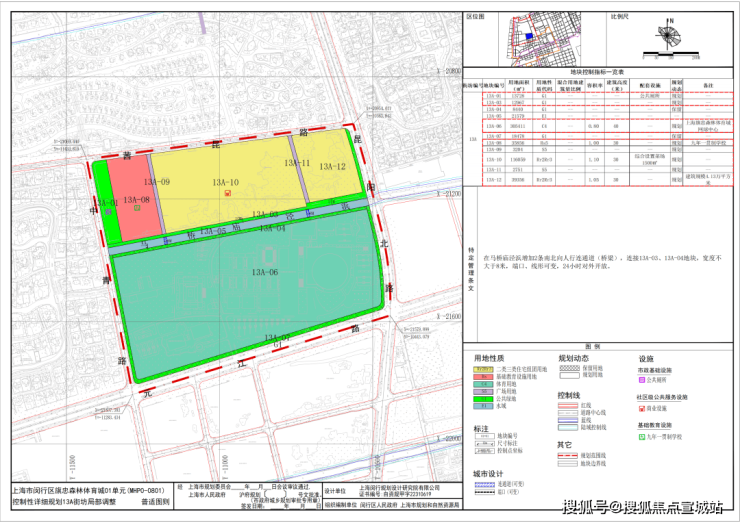The height and width of the screenshot is (523, 740).
Task: Click the 规划动态 legend heading
Action: point(573,358)
